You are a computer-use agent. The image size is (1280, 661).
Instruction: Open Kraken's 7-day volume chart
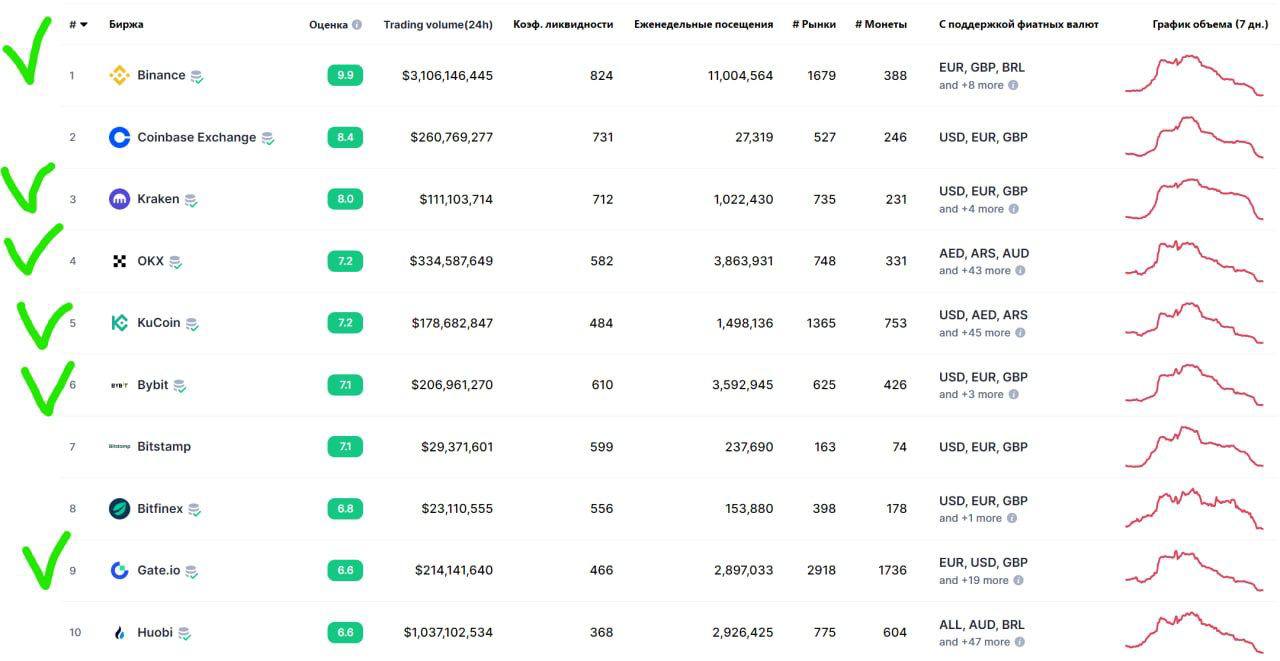(x=1194, y=199)
